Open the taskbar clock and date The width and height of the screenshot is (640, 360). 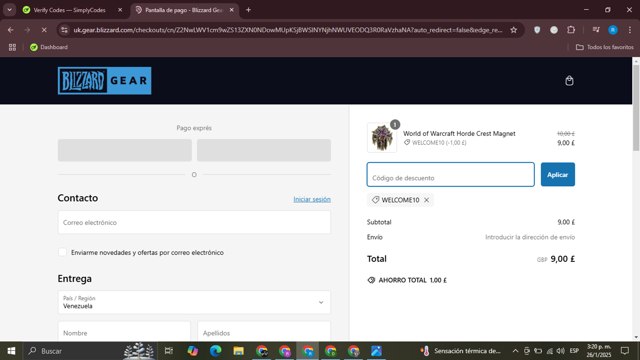599,351
